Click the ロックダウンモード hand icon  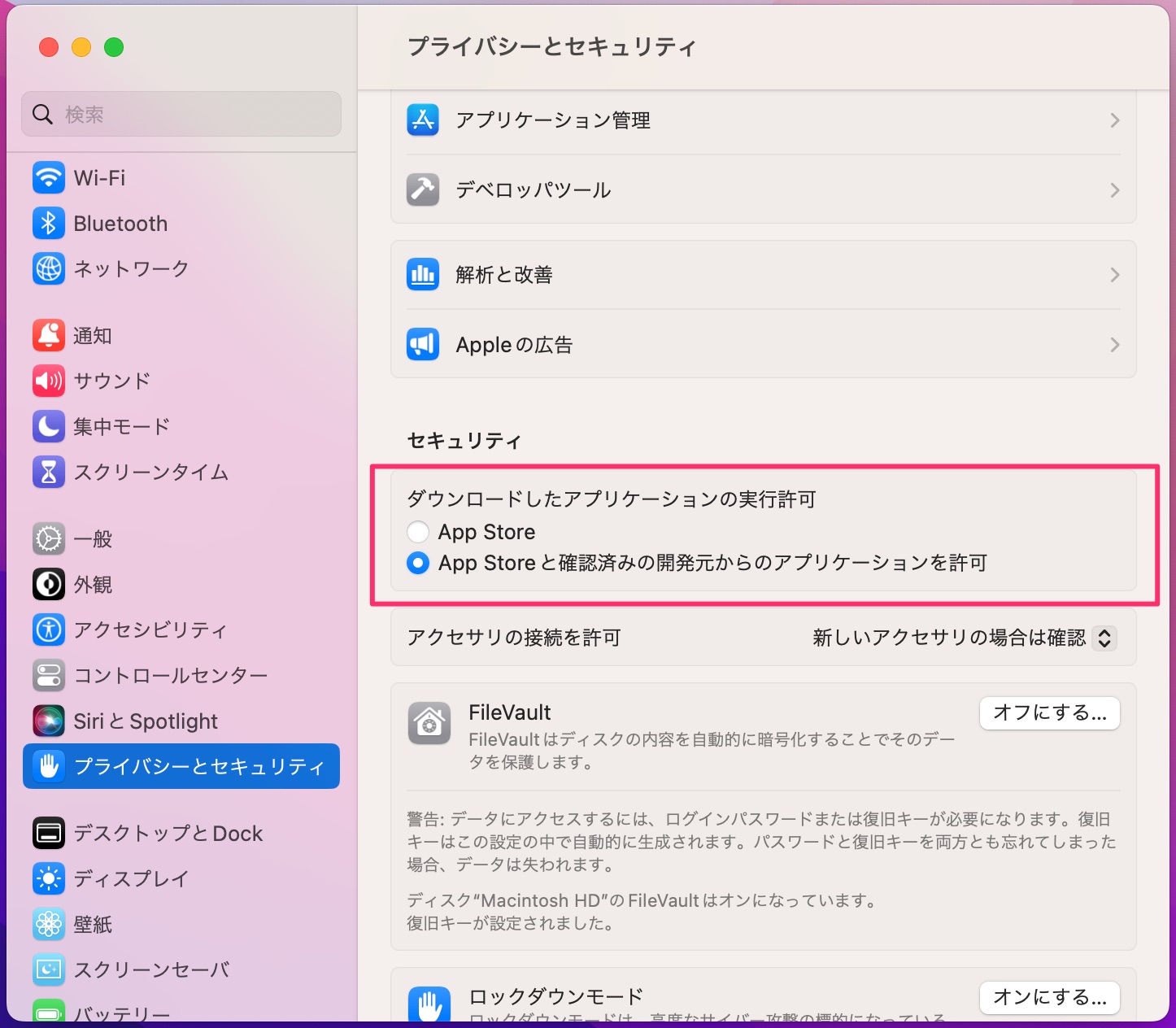coord(429,1005)
